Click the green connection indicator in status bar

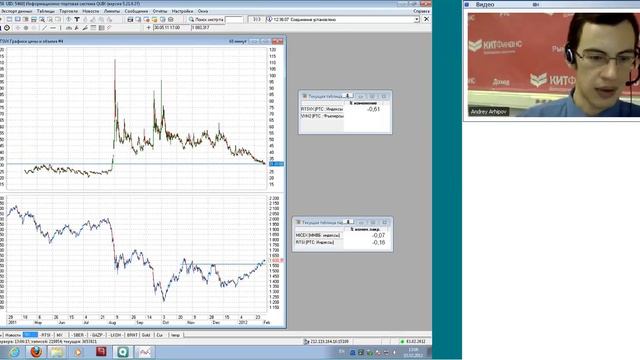pyautogui.click(x=402, y=342)
